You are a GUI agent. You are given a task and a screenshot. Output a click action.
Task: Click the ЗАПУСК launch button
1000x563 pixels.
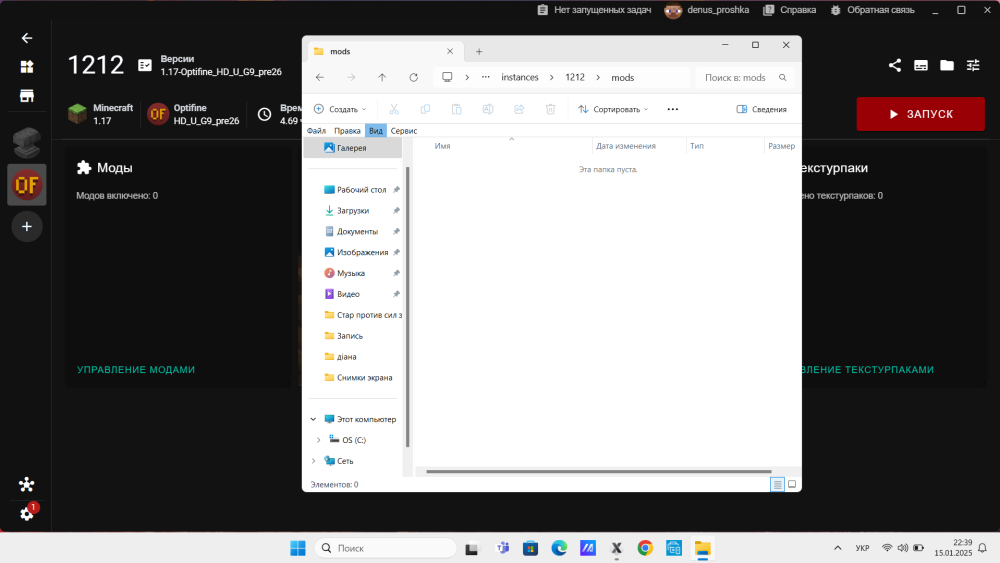coord(920,114)
